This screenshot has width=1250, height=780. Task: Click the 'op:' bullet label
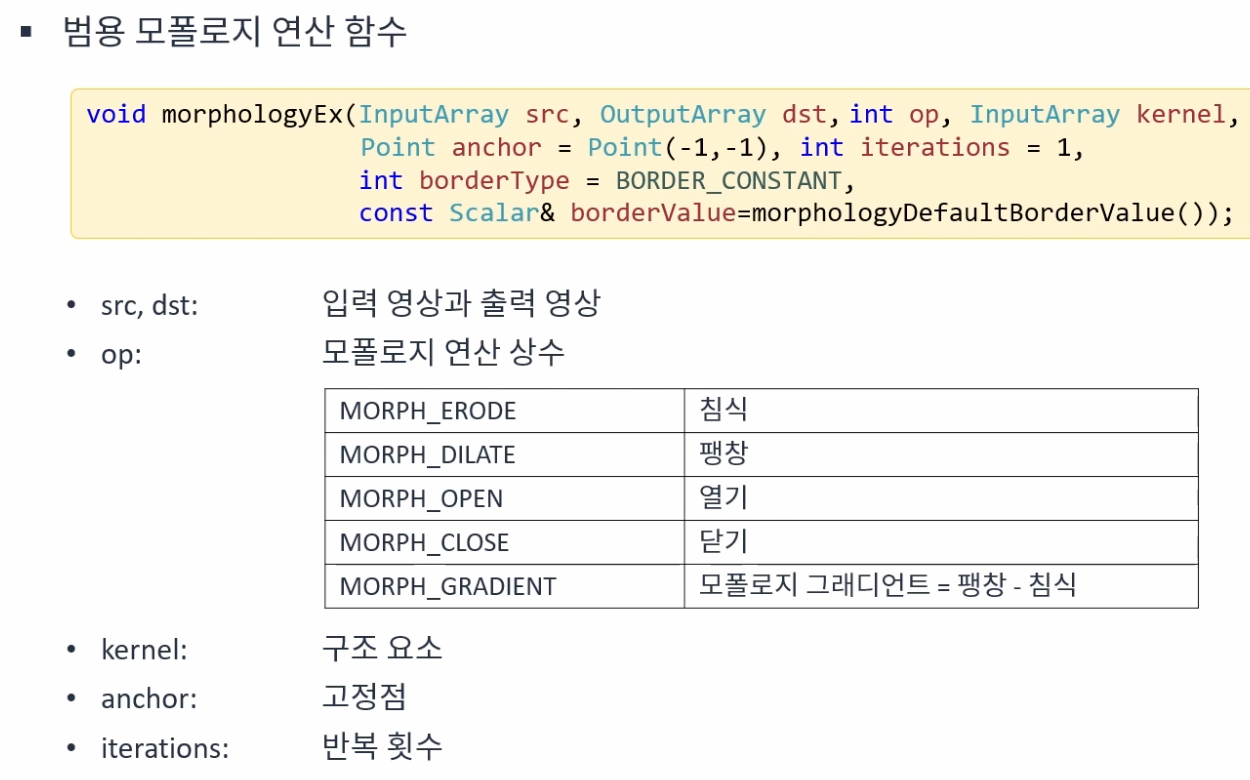click(x=121, y=355)
